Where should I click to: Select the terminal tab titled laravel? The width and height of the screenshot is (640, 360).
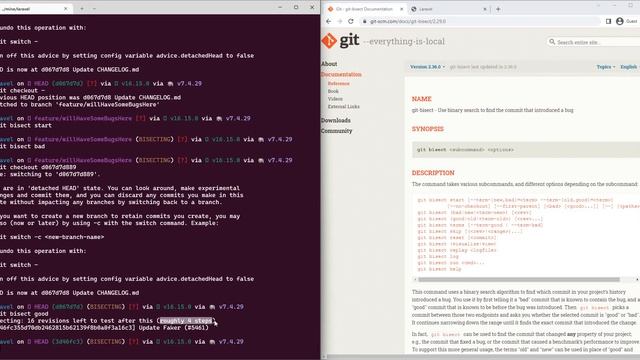coord(35,9)
